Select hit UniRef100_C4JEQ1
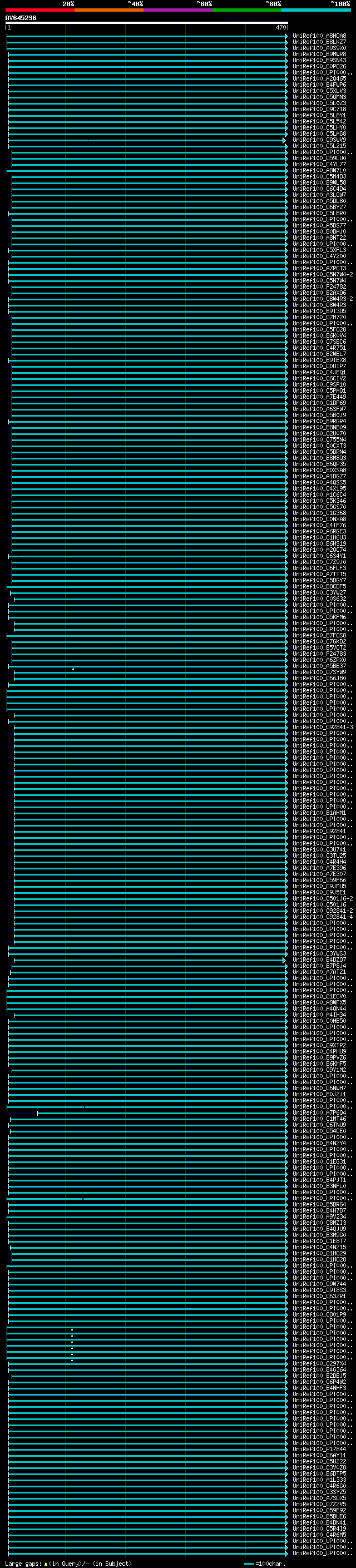This screenshot has height=1568, width=356. pos(319,372)
